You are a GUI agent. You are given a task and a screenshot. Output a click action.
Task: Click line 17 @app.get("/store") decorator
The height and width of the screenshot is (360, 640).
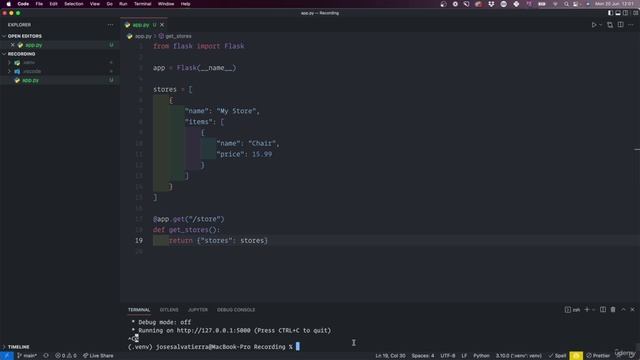[189, 219]
